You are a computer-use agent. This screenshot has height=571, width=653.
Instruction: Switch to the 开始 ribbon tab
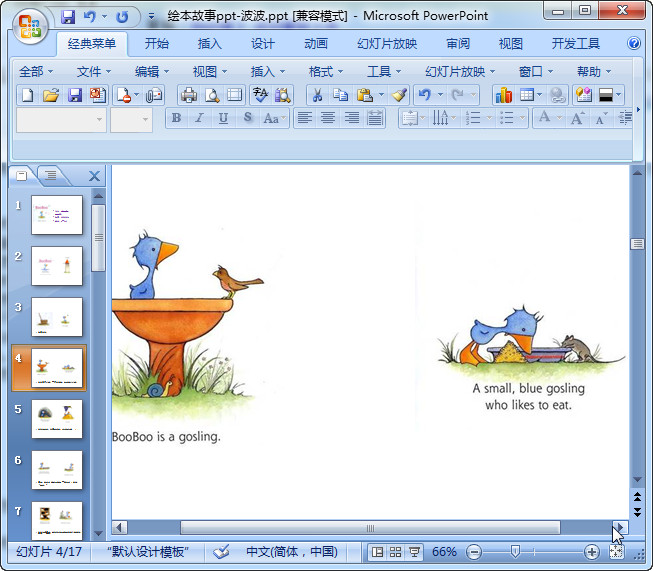coord(157,43)
